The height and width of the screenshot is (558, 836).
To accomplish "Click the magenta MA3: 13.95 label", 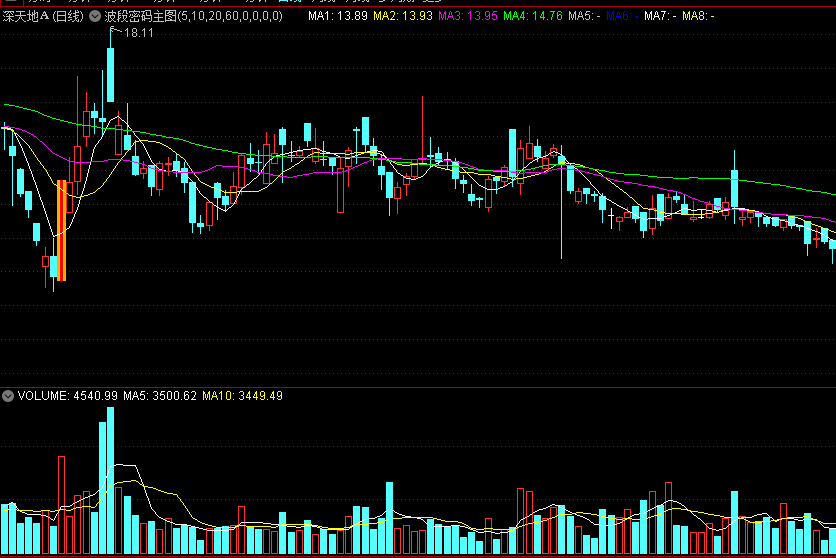I will click(468, 16).
